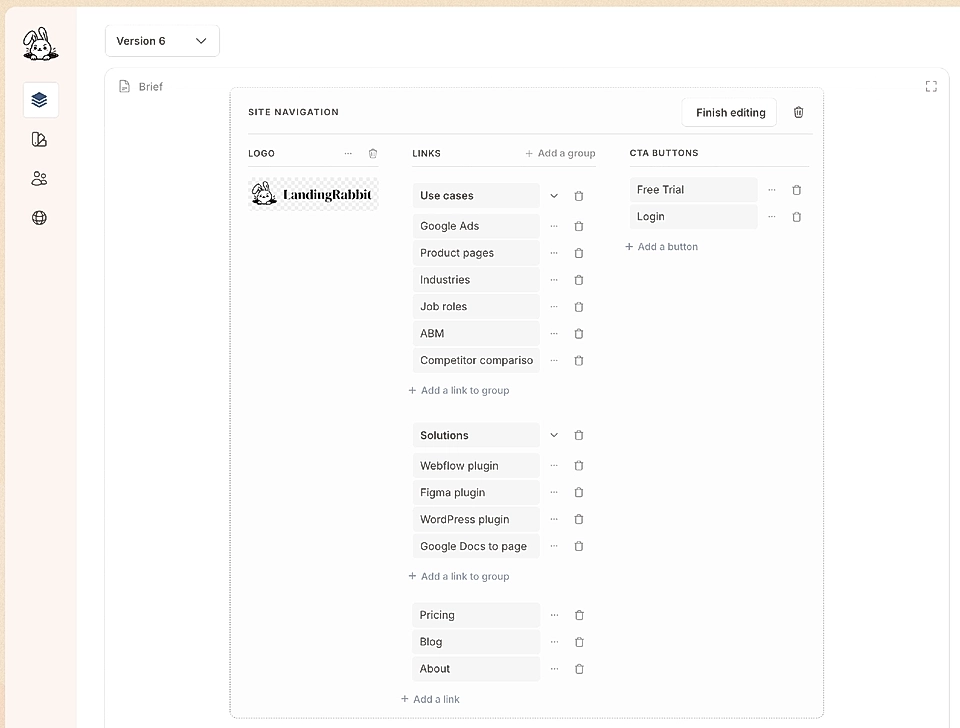This screenshot has width=960, height=728.
Task: Click the LandingRabbit logo image in the LOGO column
Action: click(x=313, y=194)
